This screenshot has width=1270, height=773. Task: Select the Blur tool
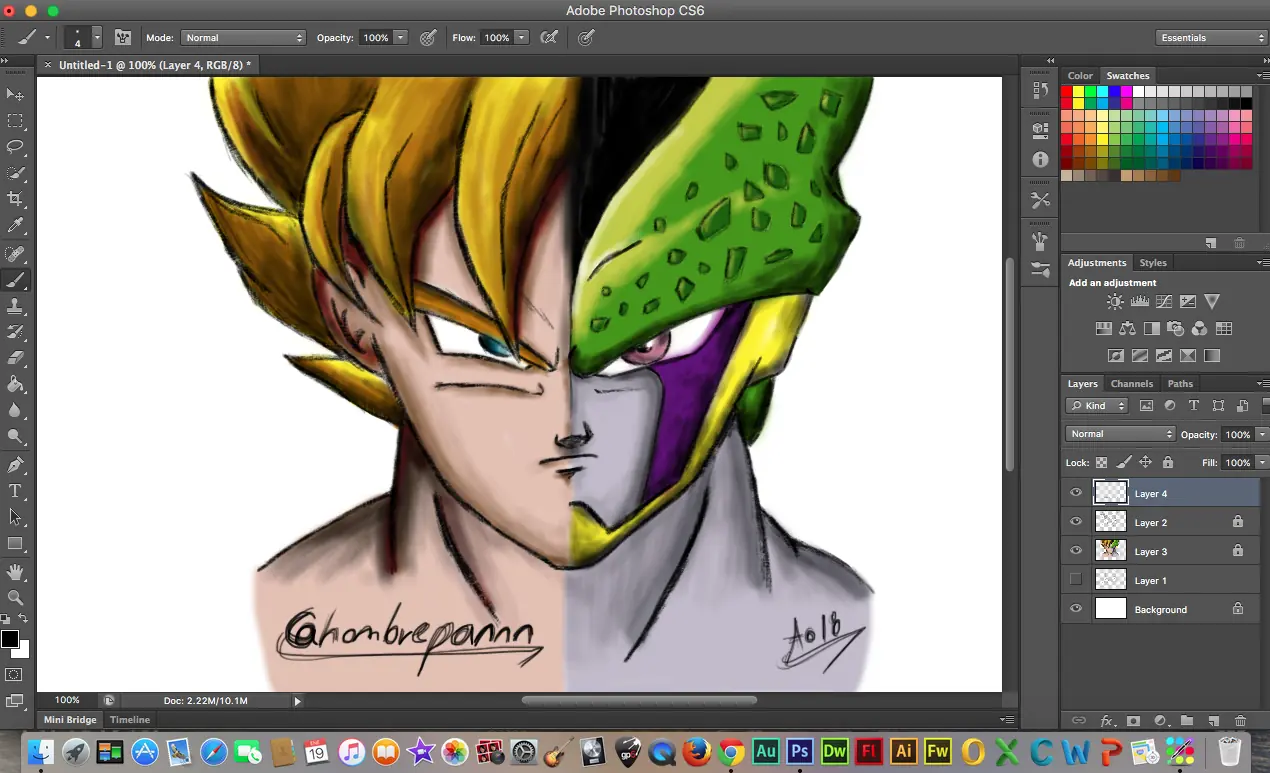(x=15, y=410)
